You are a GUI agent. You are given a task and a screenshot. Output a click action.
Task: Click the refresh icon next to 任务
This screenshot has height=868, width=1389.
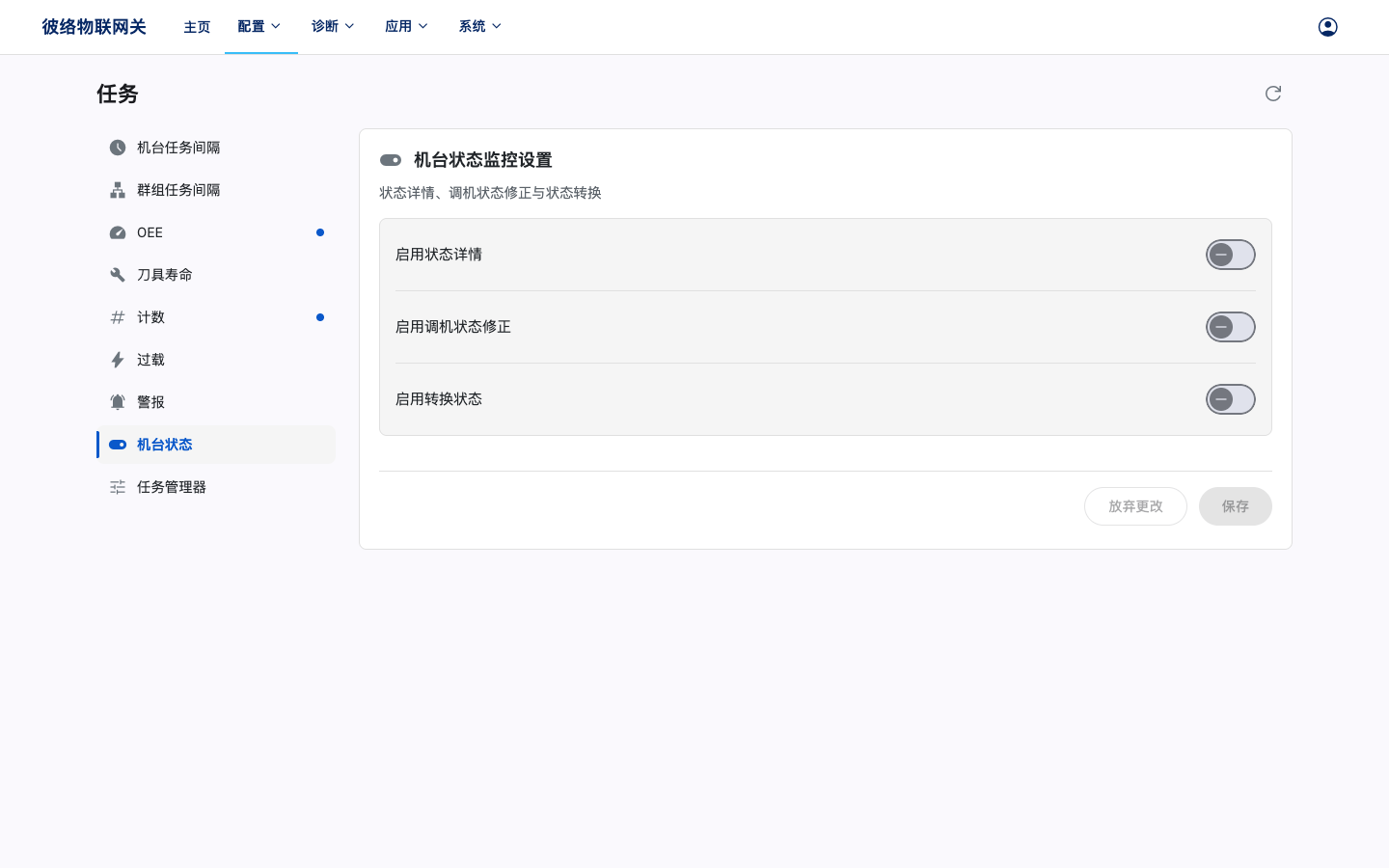(x=1273, y=94)
